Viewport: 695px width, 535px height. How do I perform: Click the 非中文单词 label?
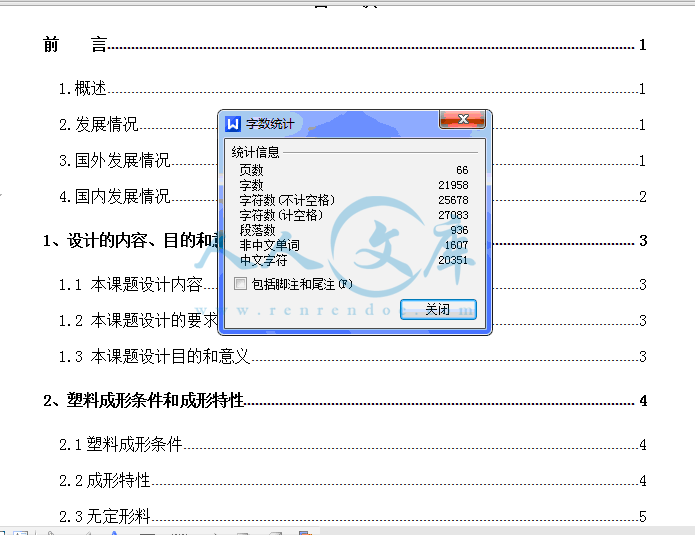[269, 245]
